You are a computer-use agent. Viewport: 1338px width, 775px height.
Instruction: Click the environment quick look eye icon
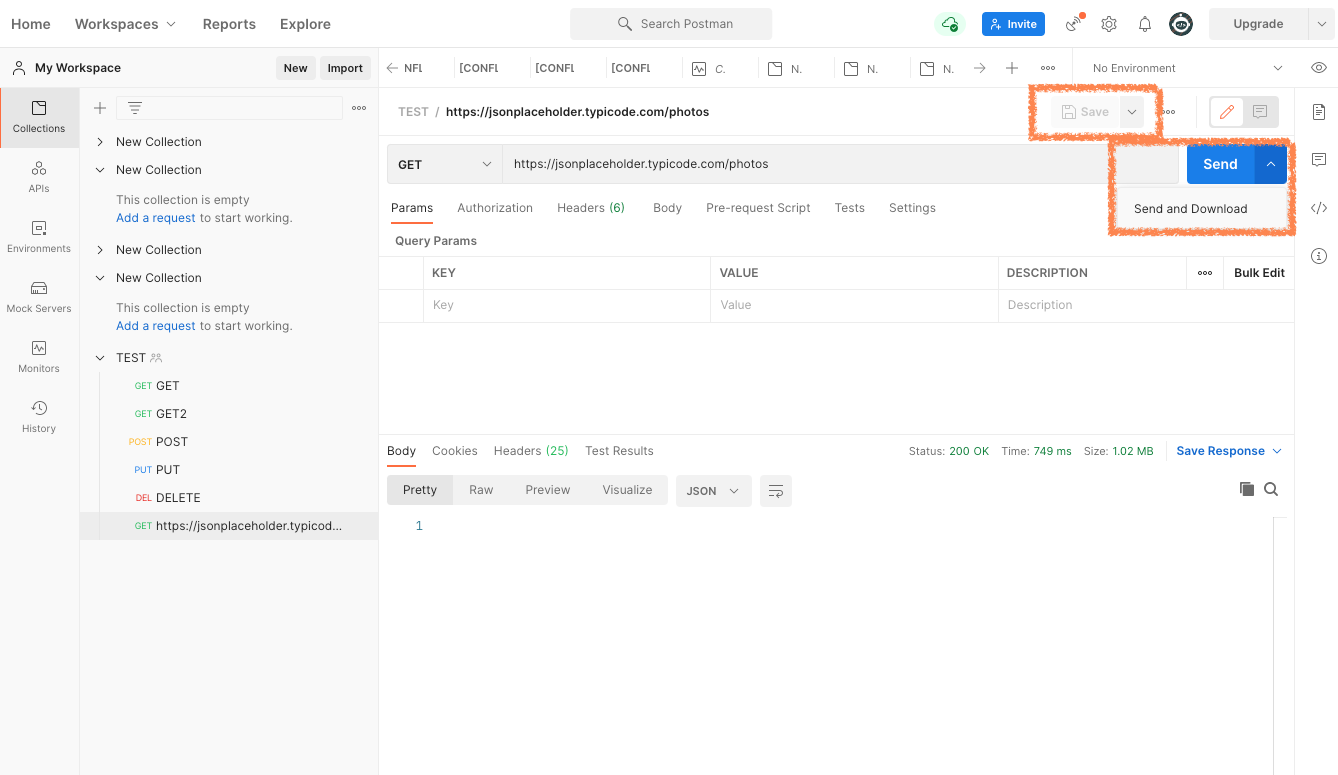point(1319,68)
